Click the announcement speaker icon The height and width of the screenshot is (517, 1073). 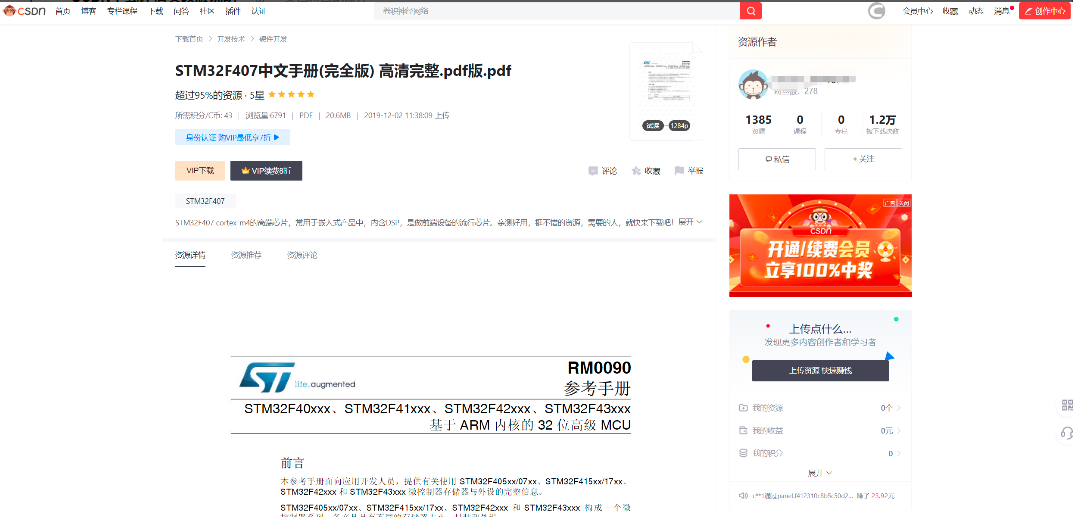[742, 496]
